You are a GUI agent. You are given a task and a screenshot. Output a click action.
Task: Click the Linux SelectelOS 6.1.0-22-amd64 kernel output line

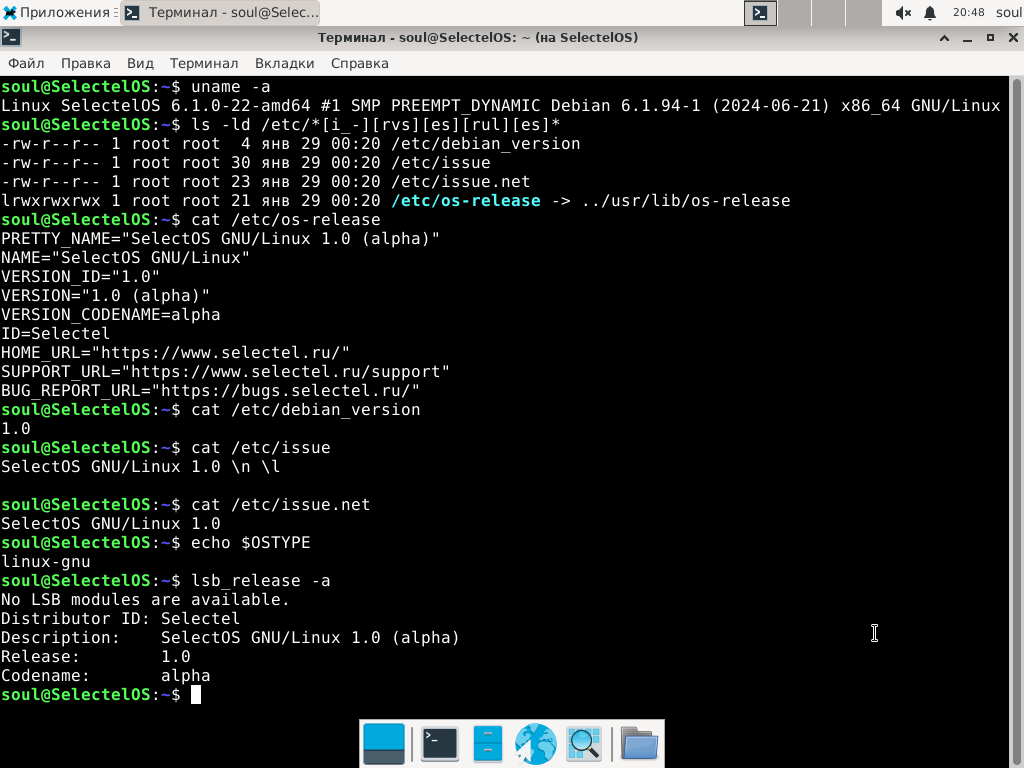pyautogui.click(x=500, y=106)
